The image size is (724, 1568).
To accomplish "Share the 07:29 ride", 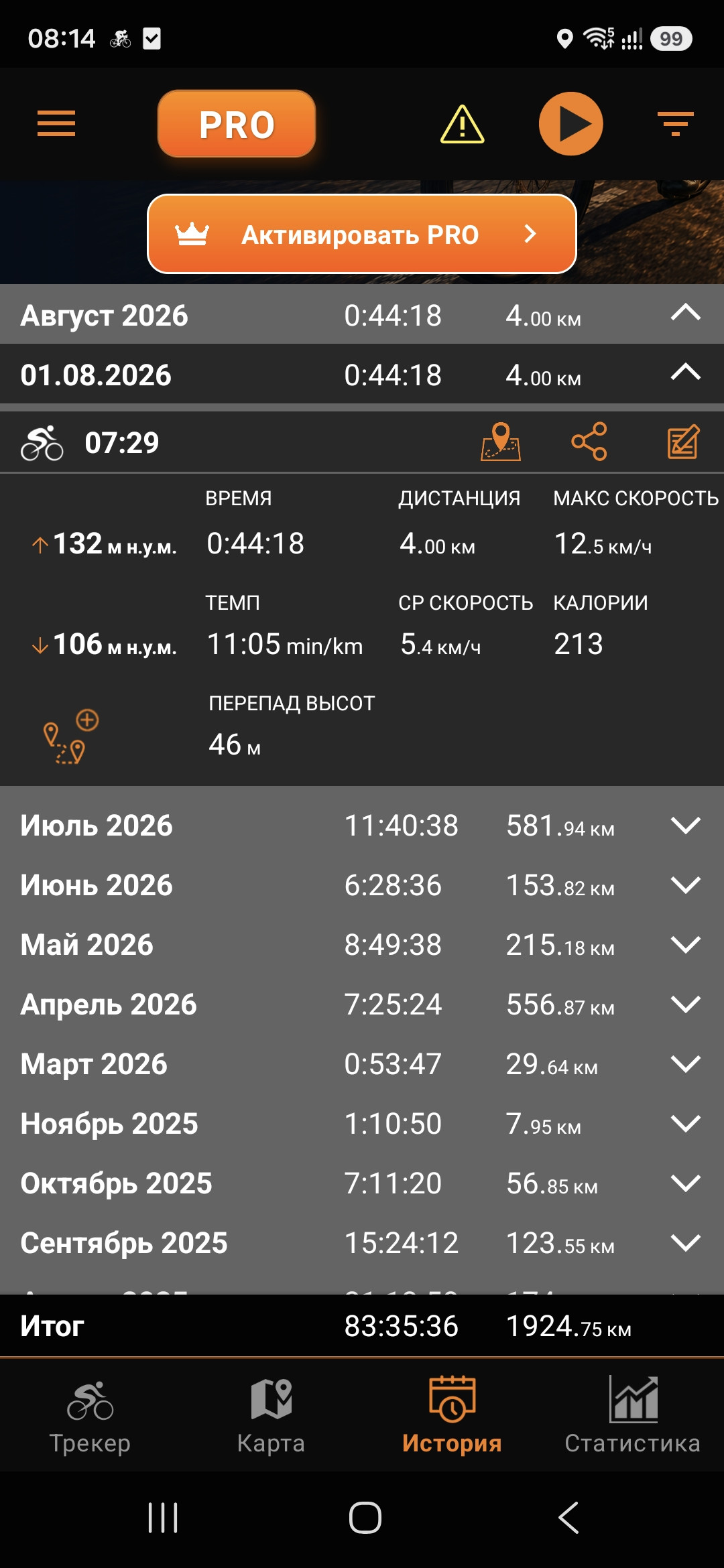I will [x=589, y=442].
